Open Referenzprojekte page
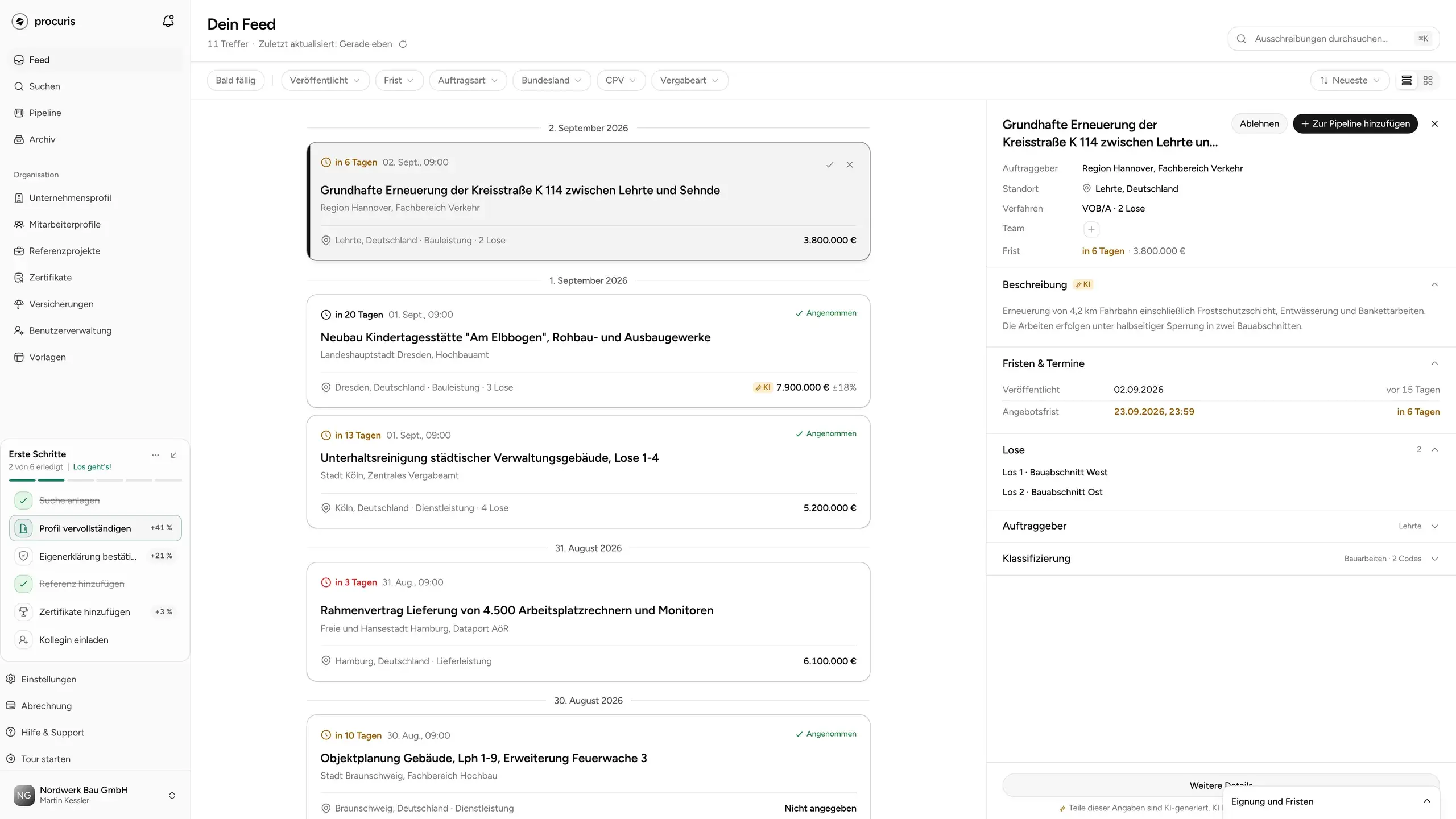Viewport: 1456px width, 819px height. click(96, 251)
